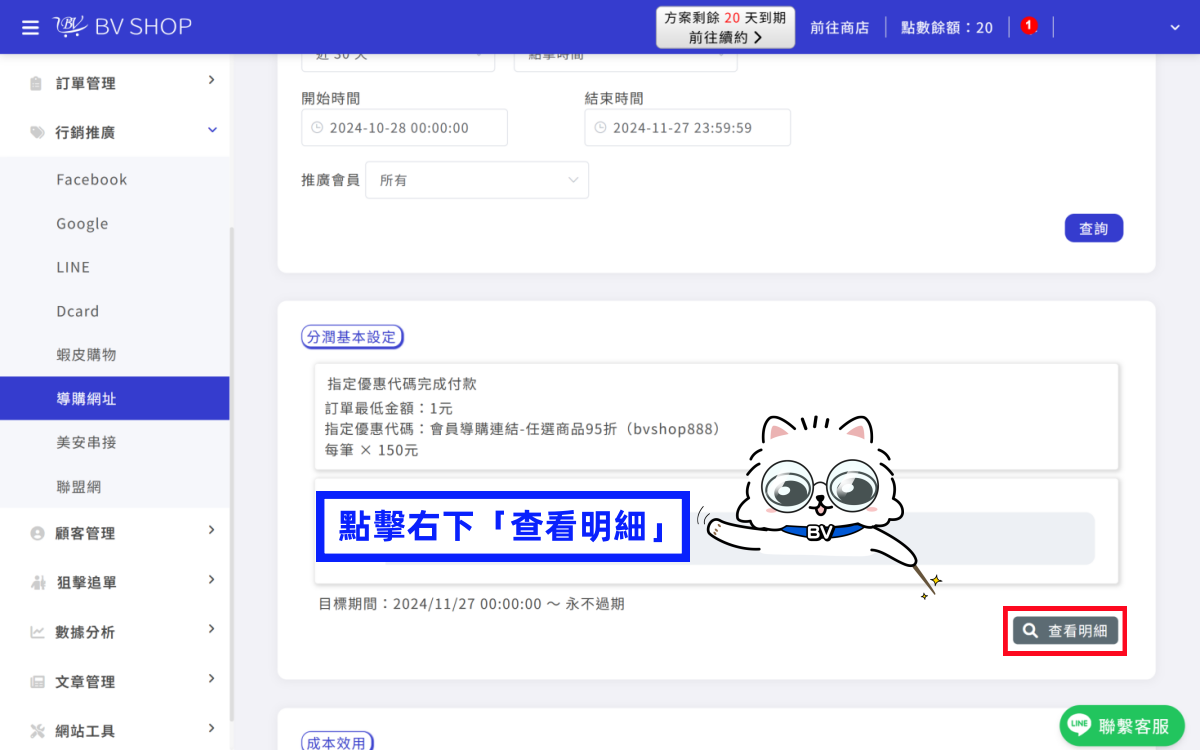Image resolution: width=1200 pixels, height=750 pixels.
Task: Click the 指定優惠代碼 bvshop888 line
Action: tap(523, 429)
